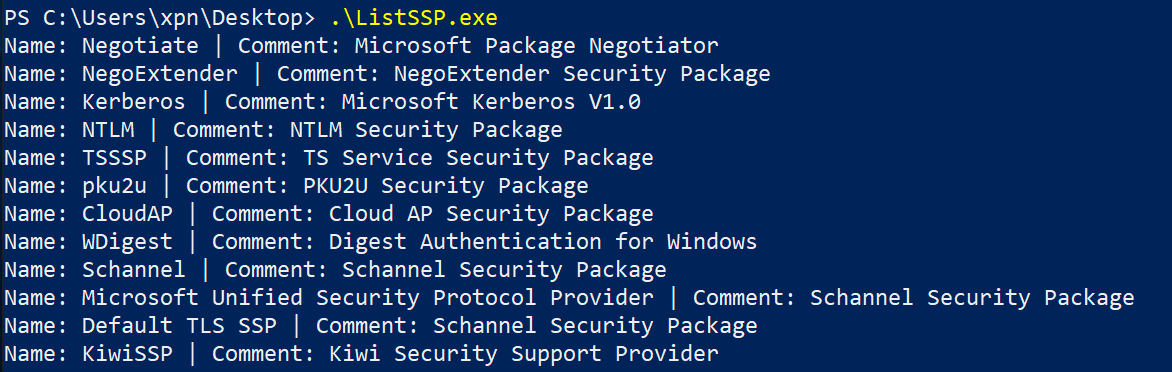Click the KiwiSSP package name
1172x372 pixels.
(127, 354)
